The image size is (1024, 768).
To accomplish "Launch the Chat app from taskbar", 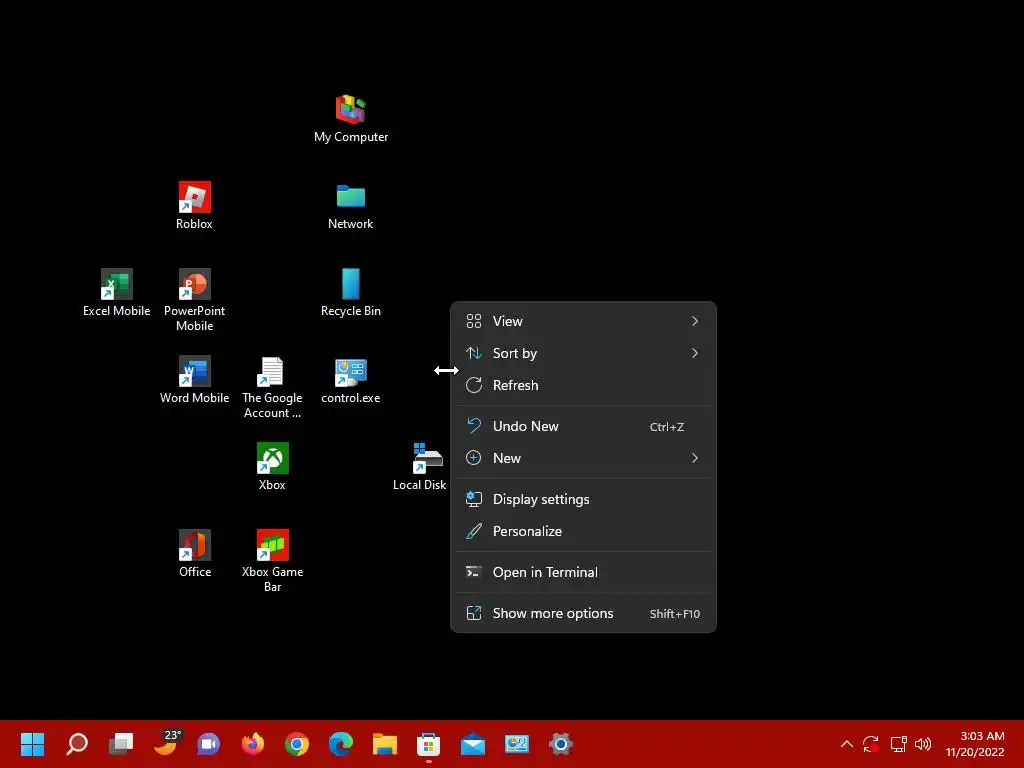I will (209, 744).
